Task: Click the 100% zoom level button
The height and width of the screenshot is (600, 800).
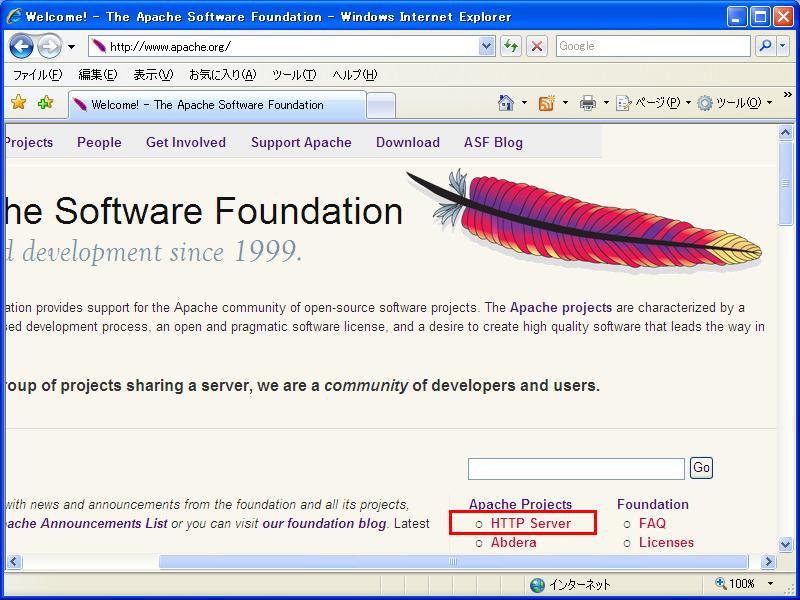Action: (735, 583)
